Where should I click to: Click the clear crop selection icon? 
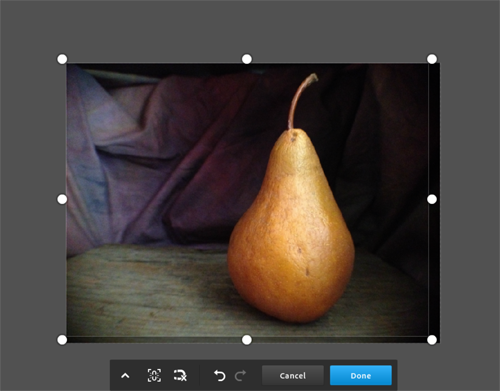pyautogui.click(x=180, y=376)
